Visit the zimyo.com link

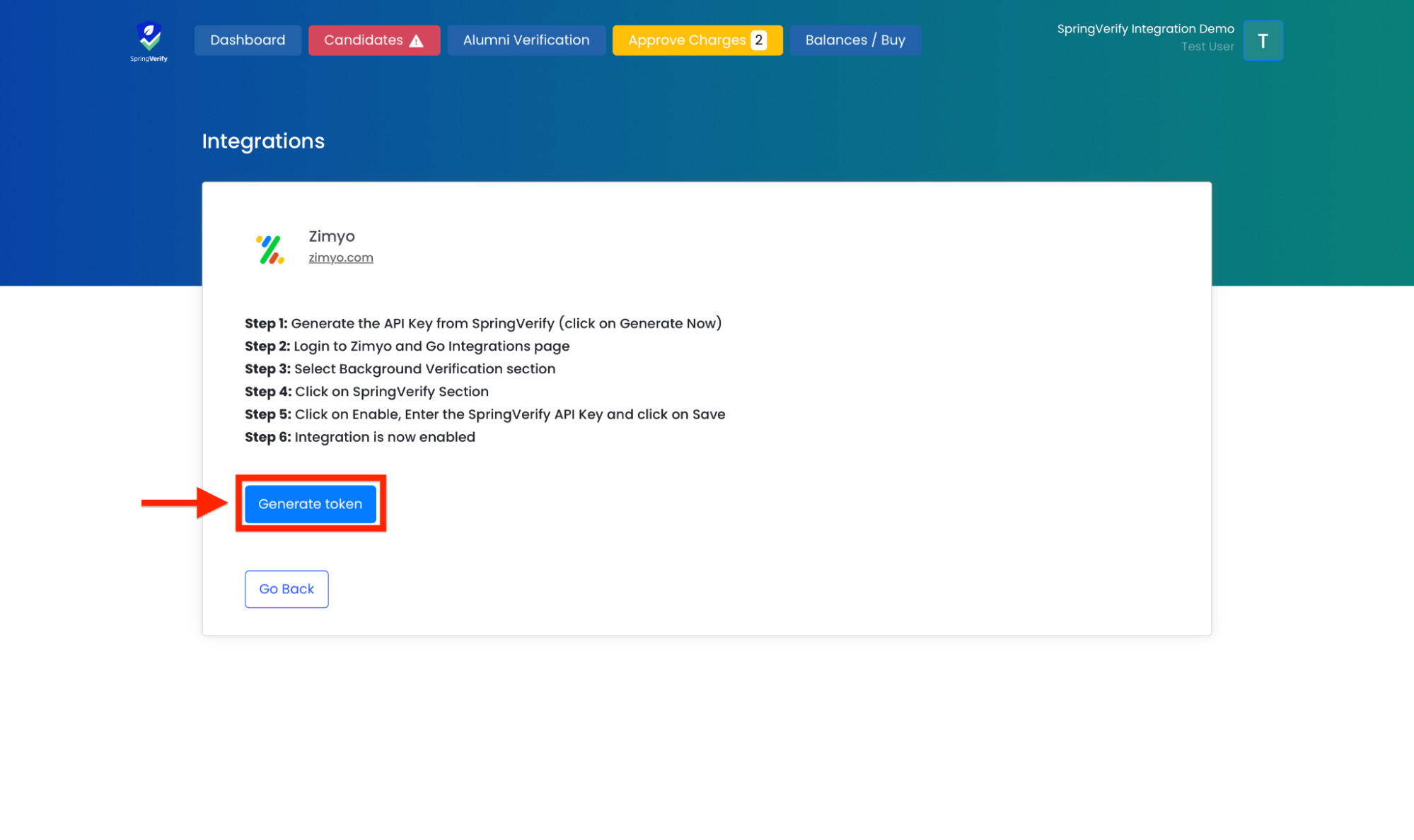click(340, 257)
